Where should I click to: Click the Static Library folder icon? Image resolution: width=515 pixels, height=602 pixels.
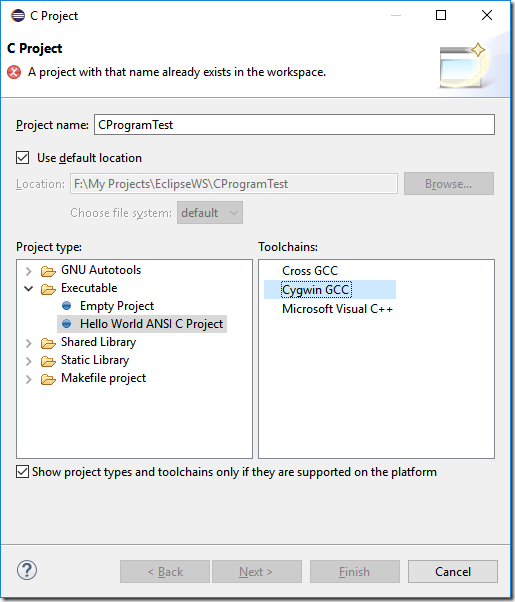[x=48, y=361]
